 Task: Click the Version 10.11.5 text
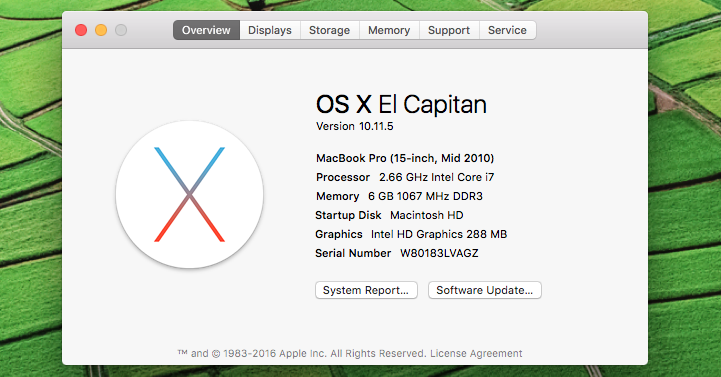355,126
